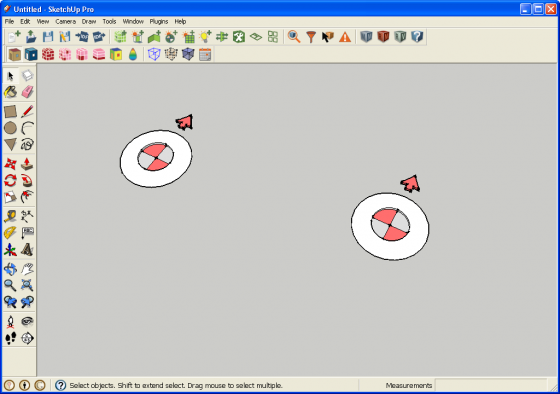
Task: Pick the pink Eraser tool
Action: click(27, 92)
